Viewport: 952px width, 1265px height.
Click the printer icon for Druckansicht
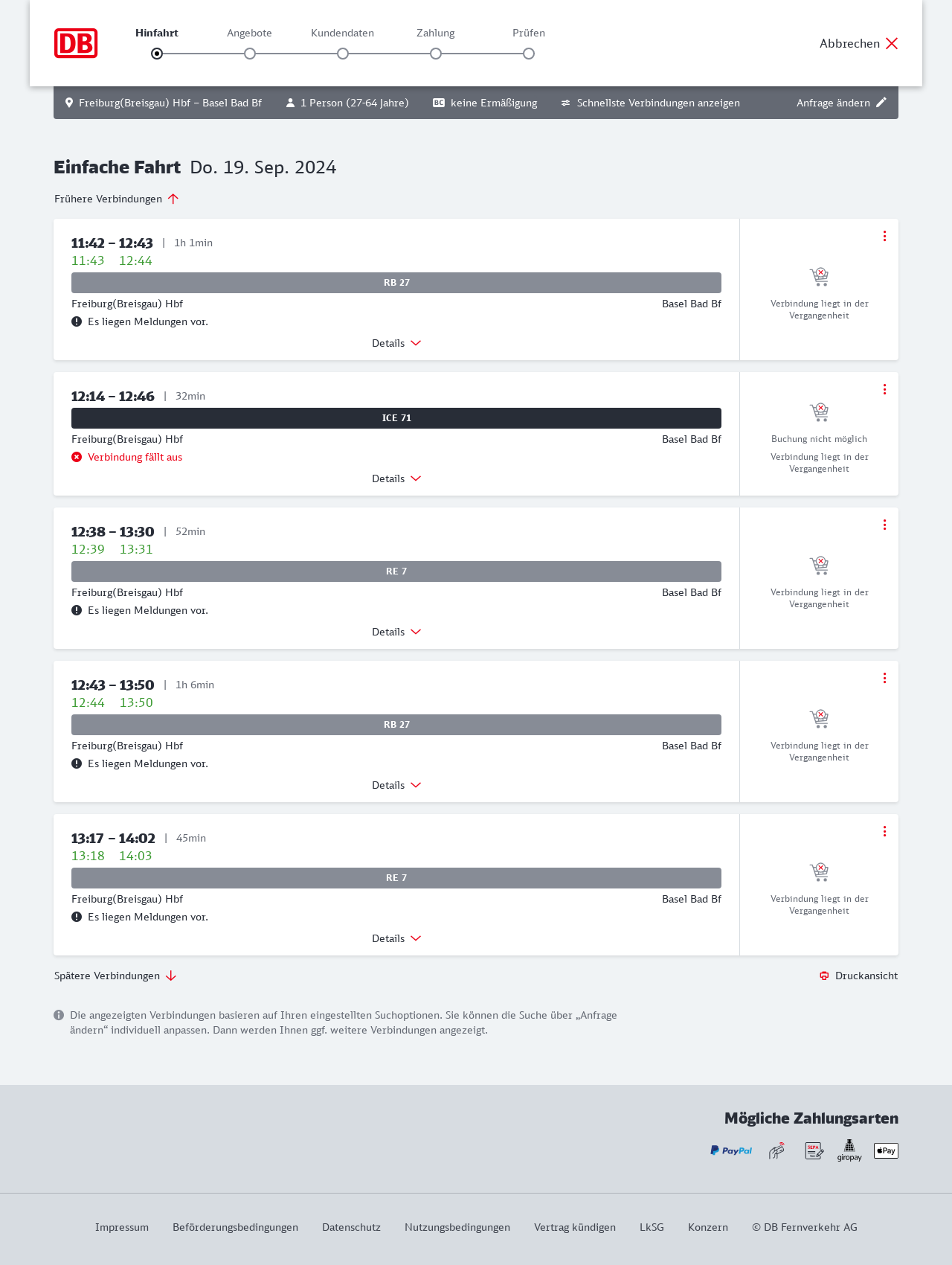click(x=824, y=976)
